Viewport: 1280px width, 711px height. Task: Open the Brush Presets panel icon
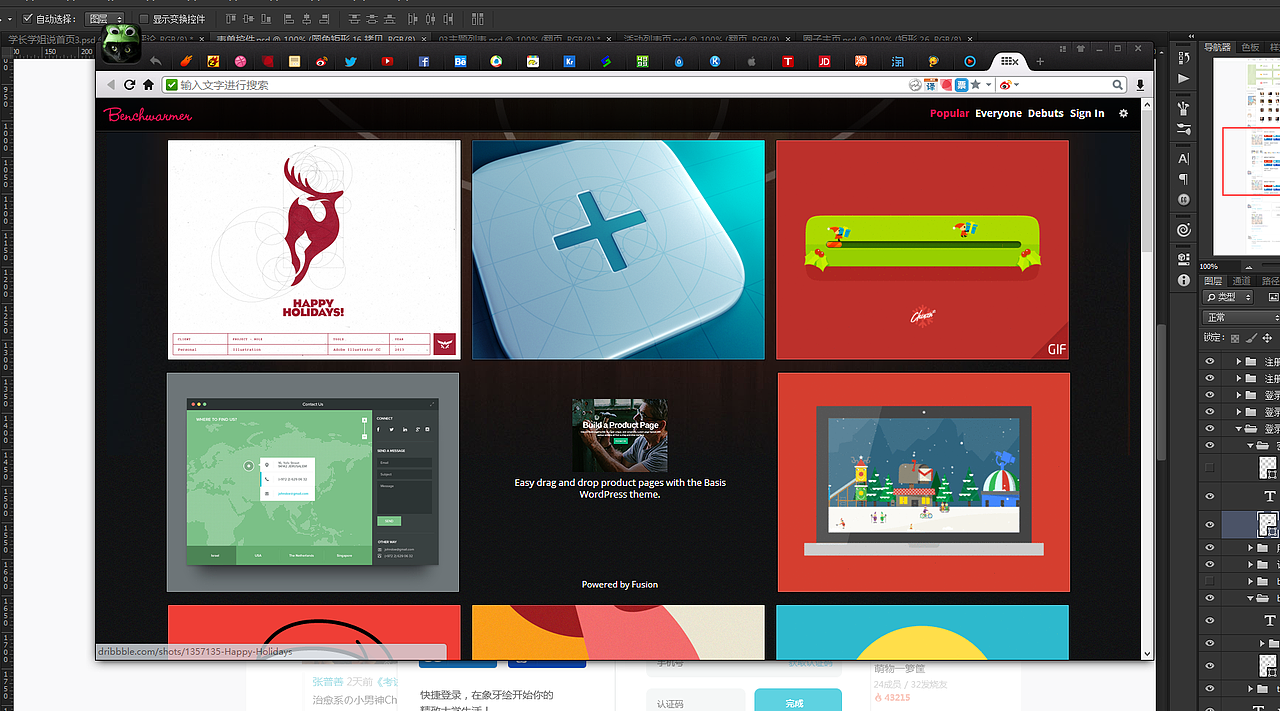pos(1184,129)
